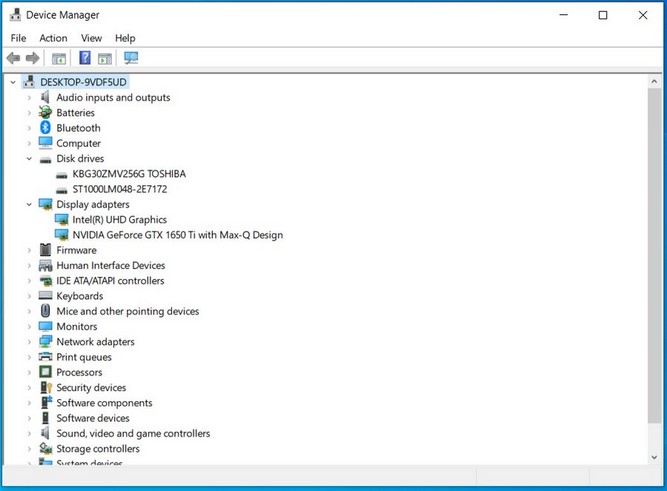The height and width of the screenshot is (491, 667).
Task: Click the Processors category icon
Action: [45, 372]
